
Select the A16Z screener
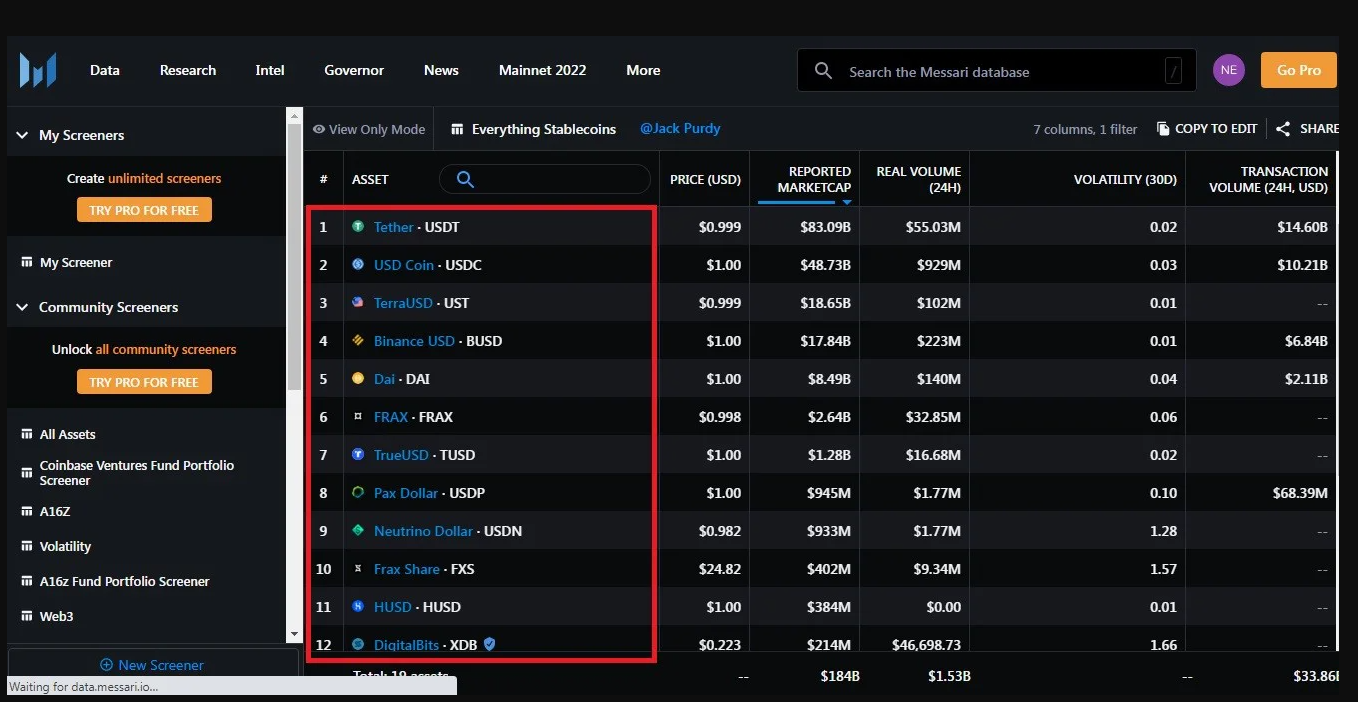point(55,511)
